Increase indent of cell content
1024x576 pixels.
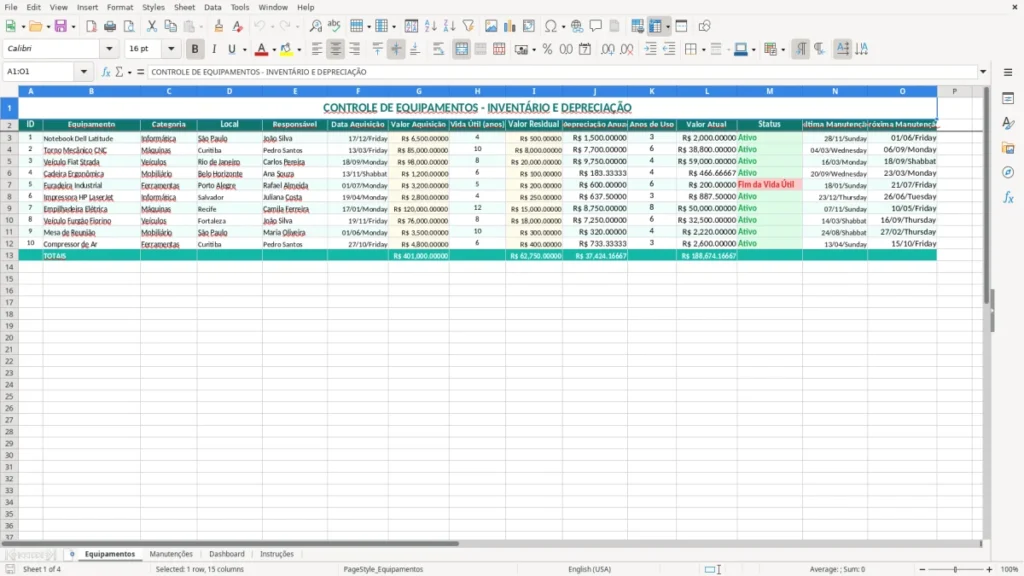tap(650, 49)
